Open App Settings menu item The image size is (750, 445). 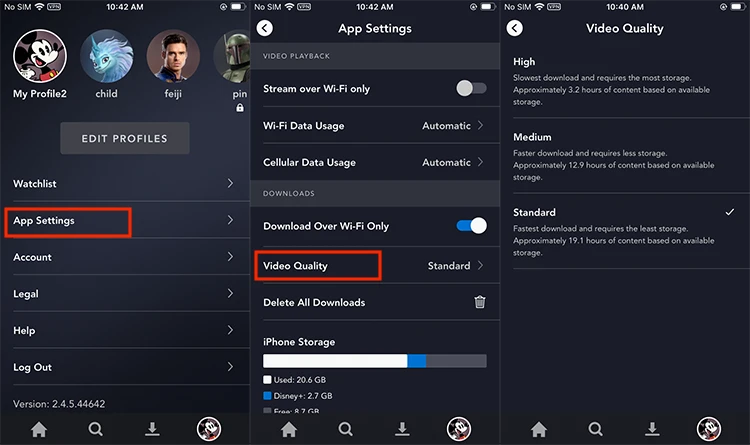pyautogui.click(x=124, y=220)
